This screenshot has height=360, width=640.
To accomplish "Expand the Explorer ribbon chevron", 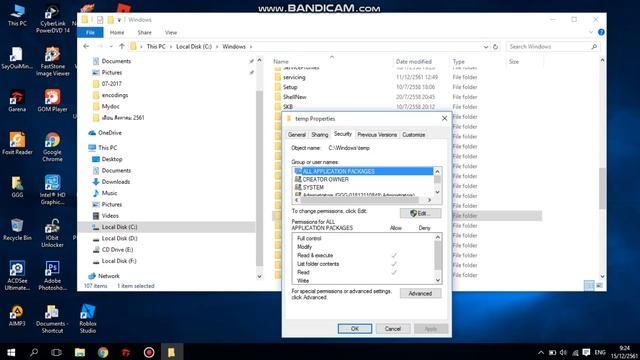I will pos(591,32).
